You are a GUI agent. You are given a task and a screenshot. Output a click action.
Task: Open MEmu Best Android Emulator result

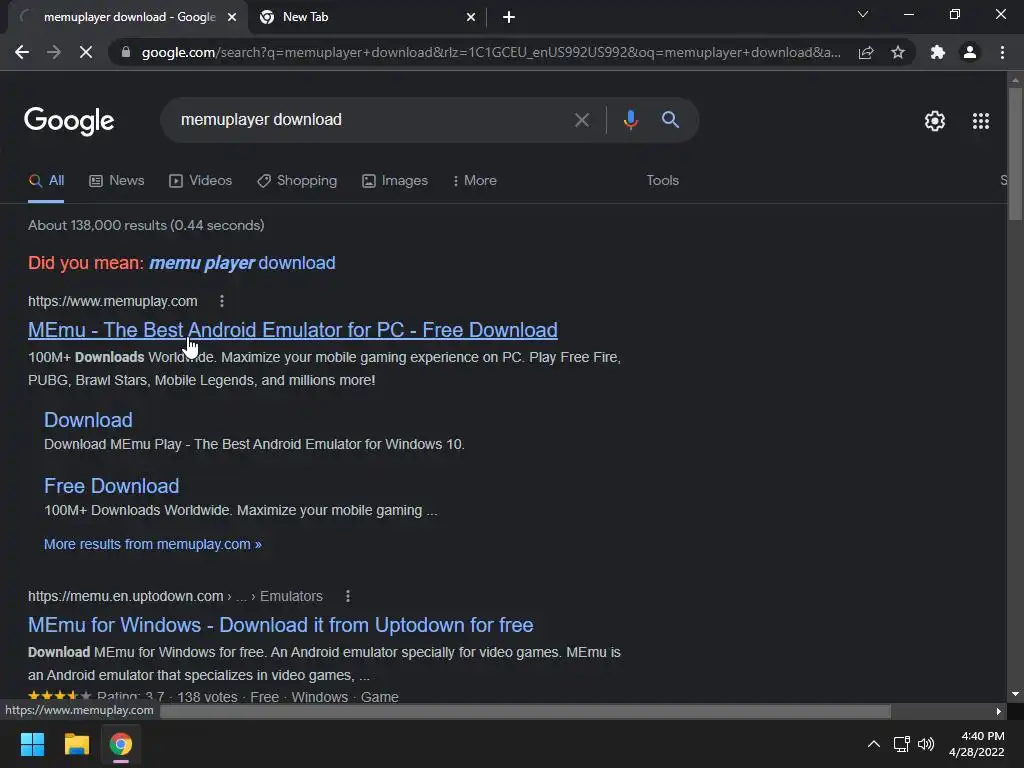click(x=293, y=330)
